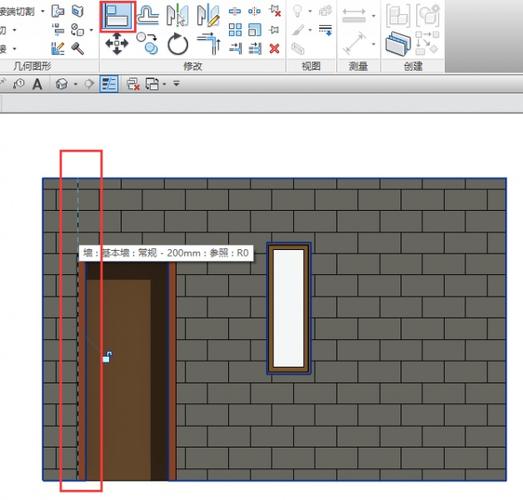
Task: Choose Mirror - Pick Axis tool
Action: pyautogui.click(x=177, y=15)
